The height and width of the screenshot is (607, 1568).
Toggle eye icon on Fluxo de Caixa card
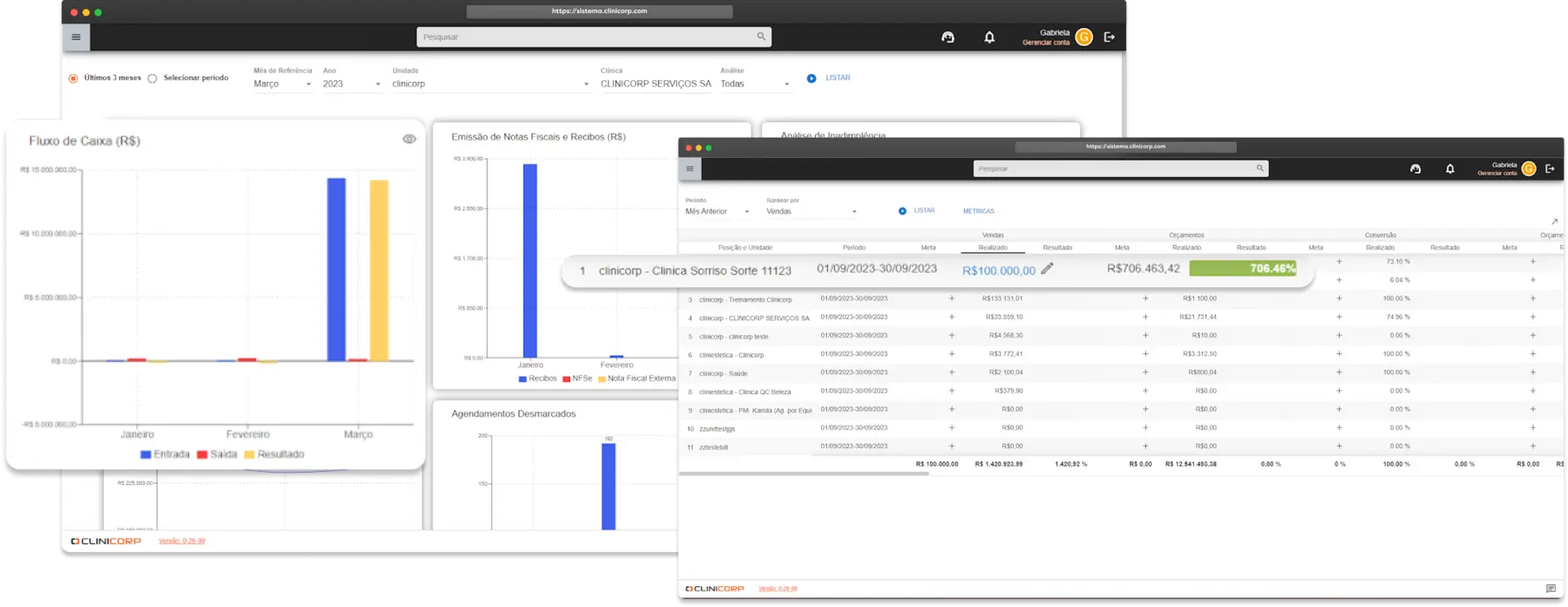click(x=409, y=139)
